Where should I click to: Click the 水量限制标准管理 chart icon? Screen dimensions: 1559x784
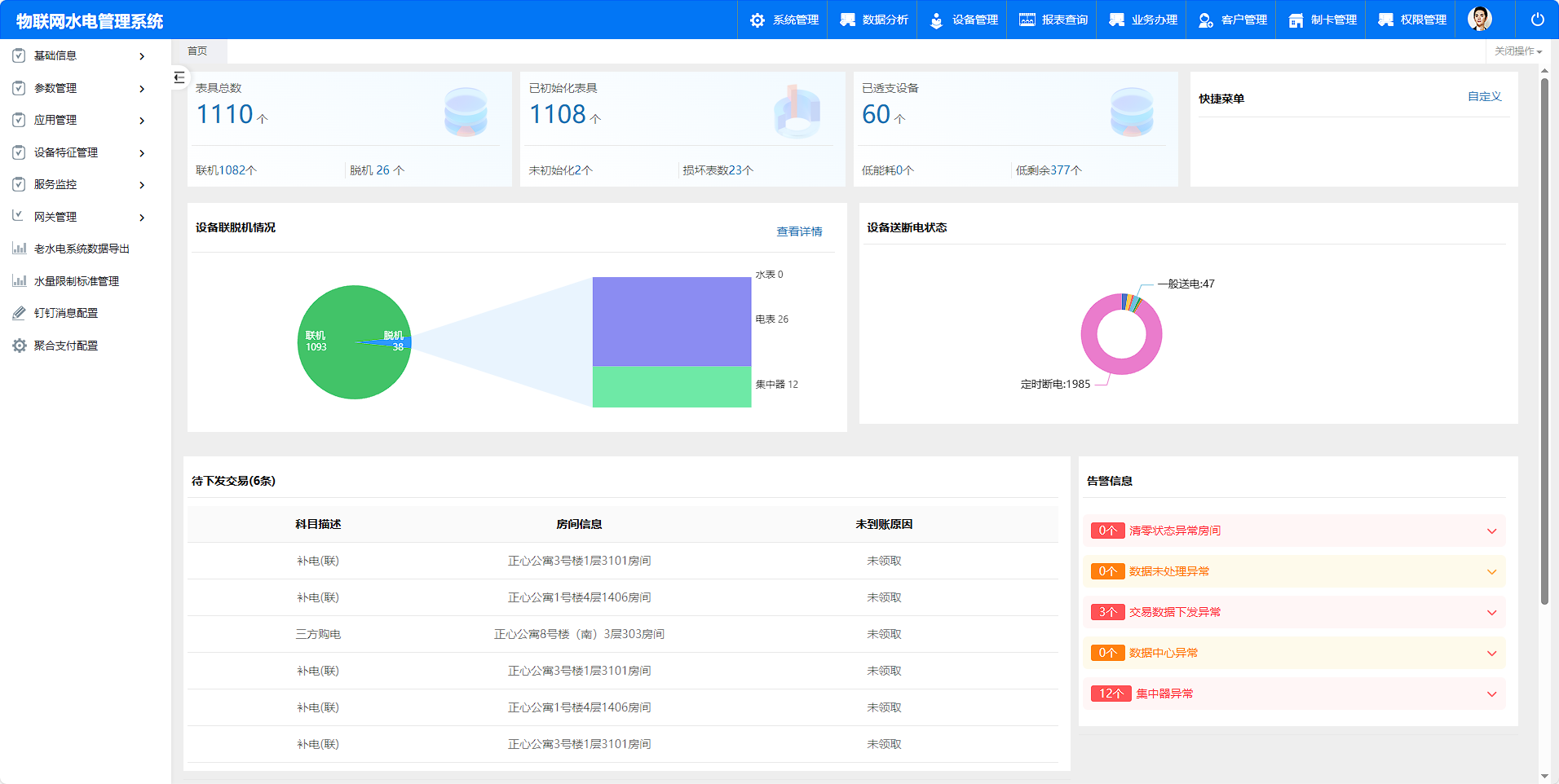(x=20, y=281)
